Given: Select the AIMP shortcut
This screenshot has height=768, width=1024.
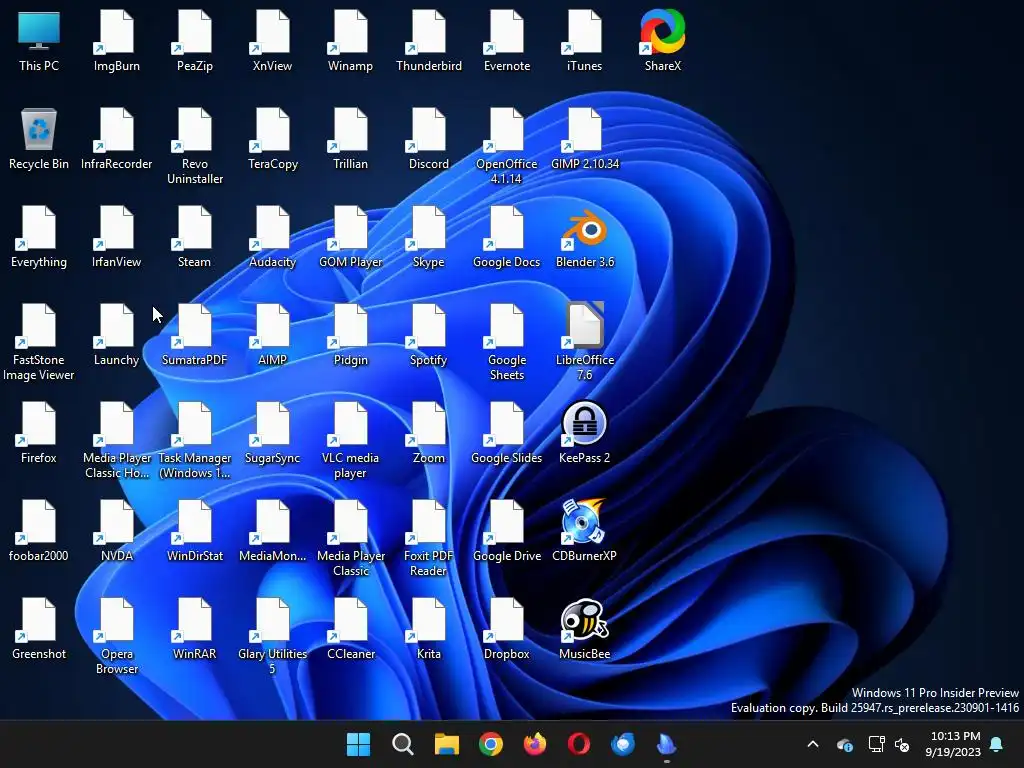Looking at the screenshot, I should (272, 334).
